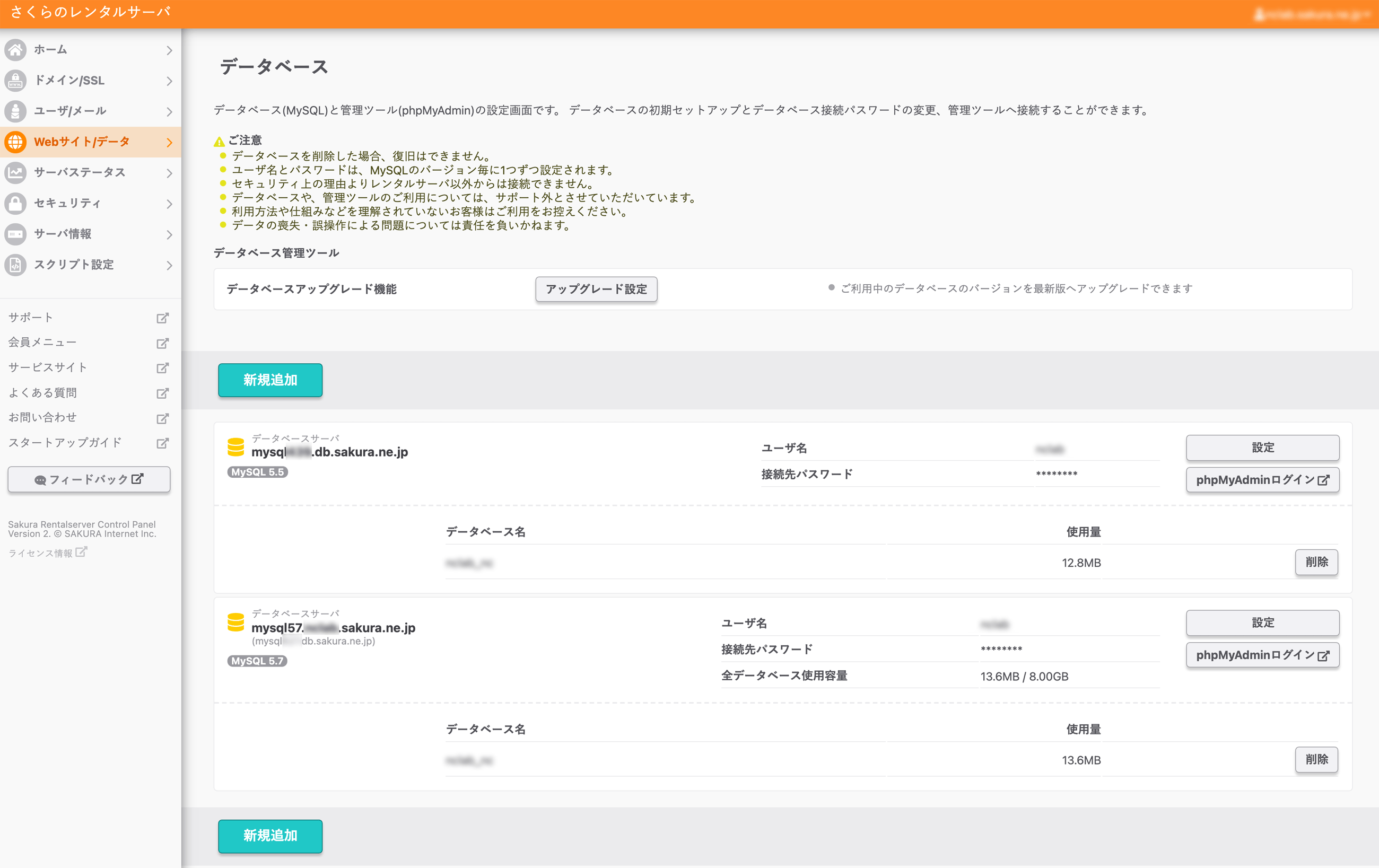Click the さくらのレンタルサーバ header logo
Image resolution: width=1379 pixels, height=868 pixels.
(x=91, y=12)
